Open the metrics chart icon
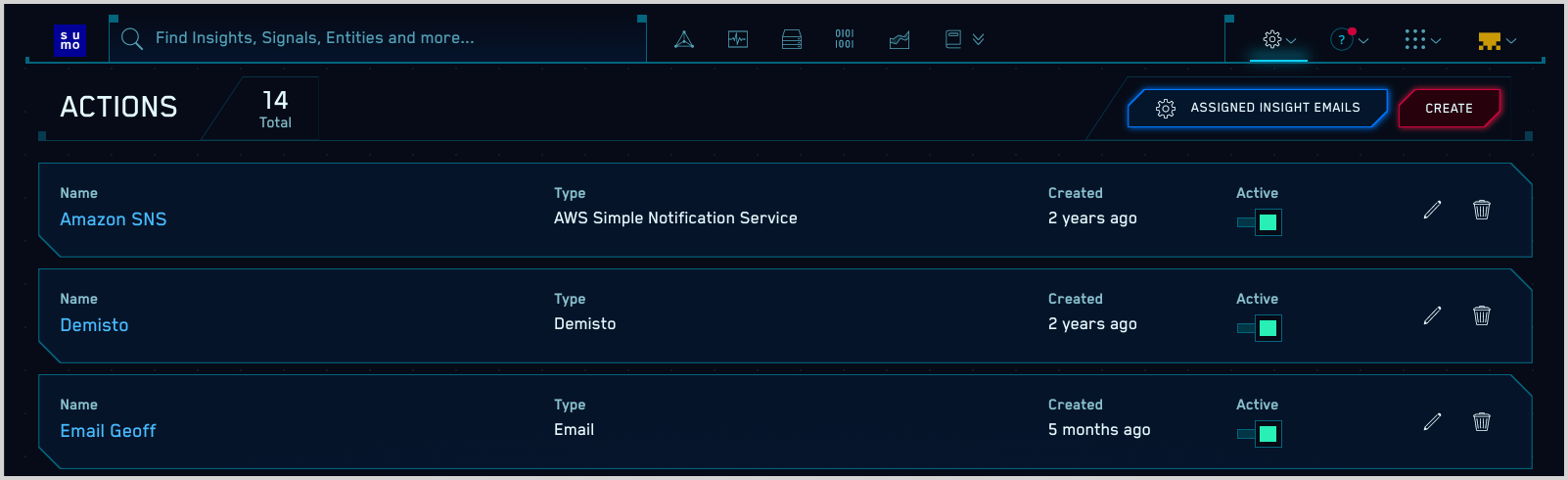This screenshot has height=480, width=1568. click(899, 39)
